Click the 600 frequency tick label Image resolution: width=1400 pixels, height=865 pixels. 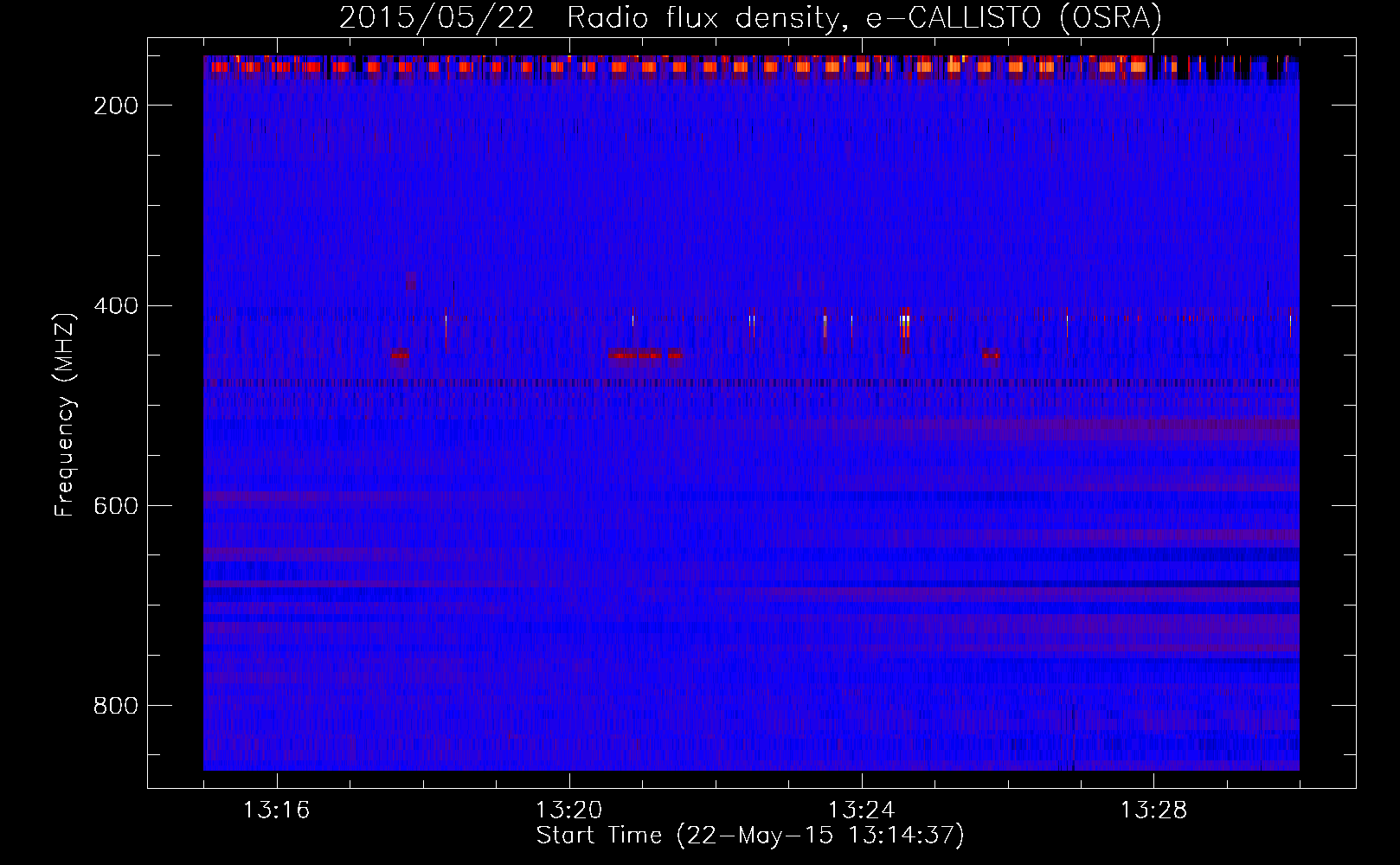click(115, 505)
